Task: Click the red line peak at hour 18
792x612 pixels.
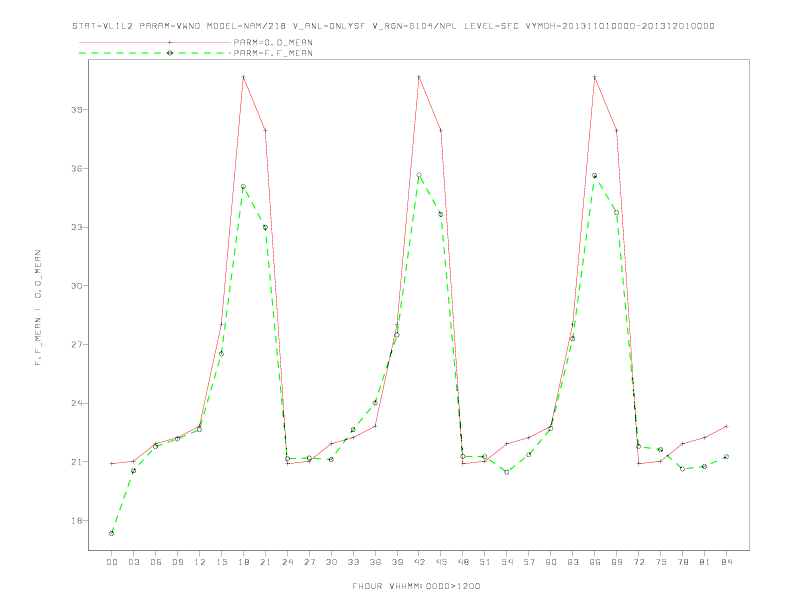Action: [x=243, y=77]
